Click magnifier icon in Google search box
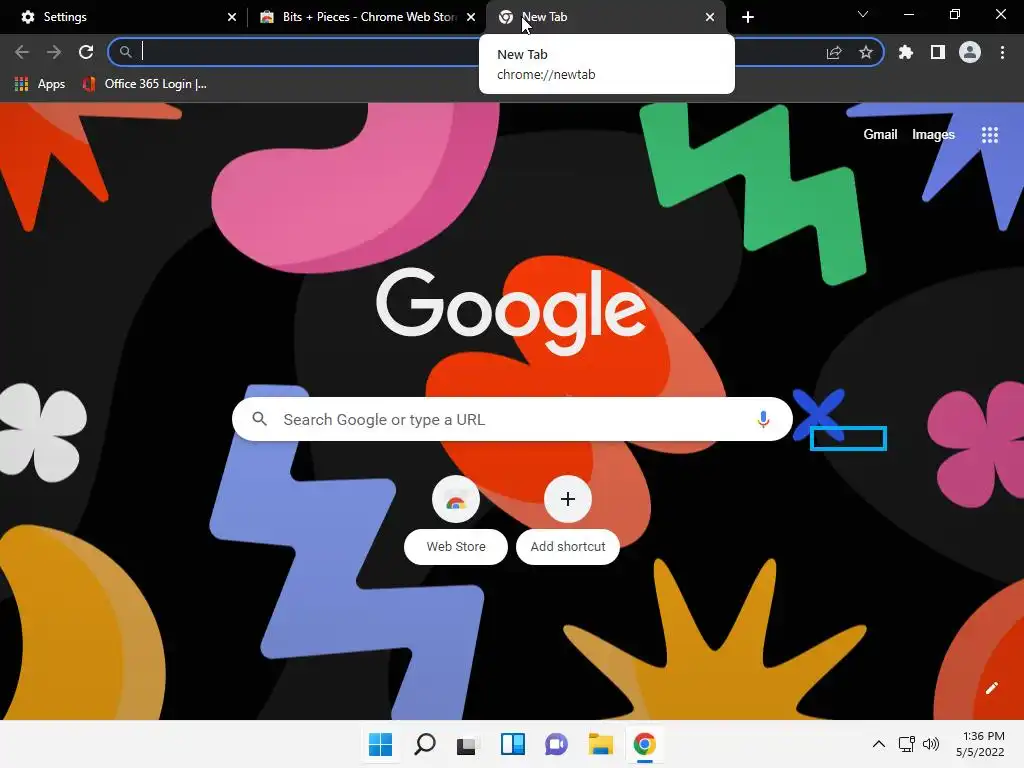1024x768 pixels. click(259, 419)
